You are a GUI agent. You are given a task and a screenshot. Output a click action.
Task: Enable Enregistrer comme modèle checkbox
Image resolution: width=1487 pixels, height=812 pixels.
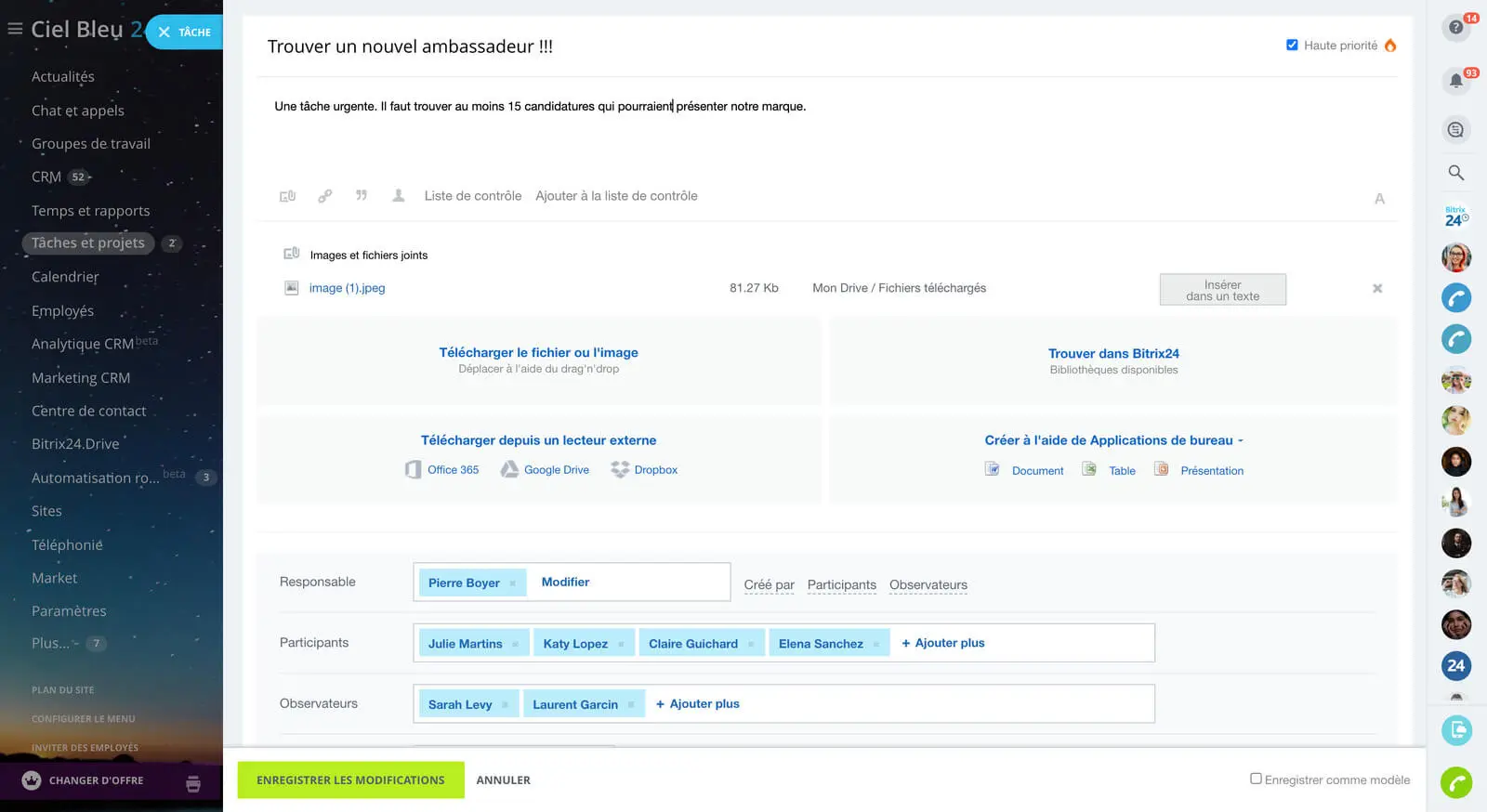point(1256,779)
